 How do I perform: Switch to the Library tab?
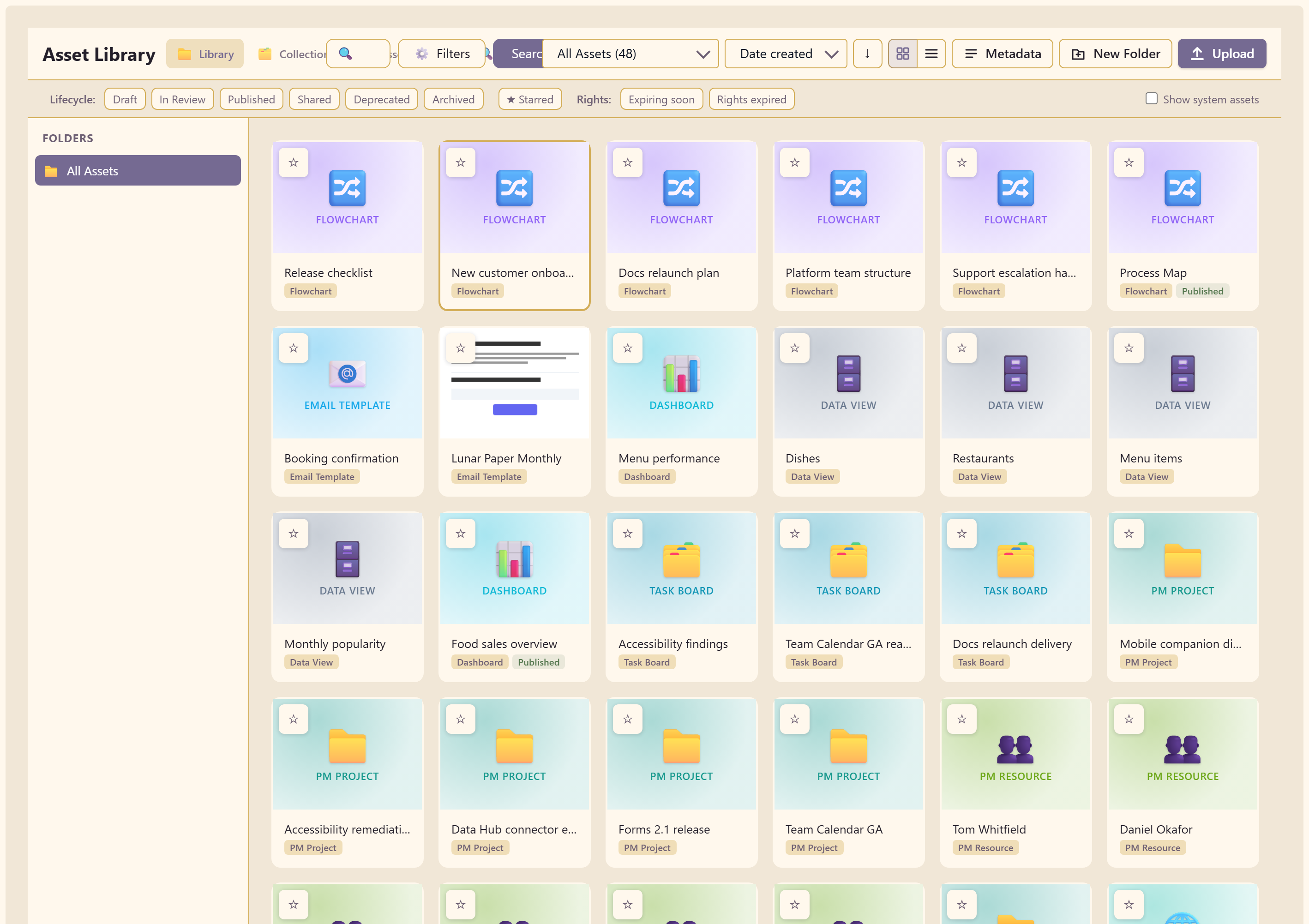tap(204, 54)
